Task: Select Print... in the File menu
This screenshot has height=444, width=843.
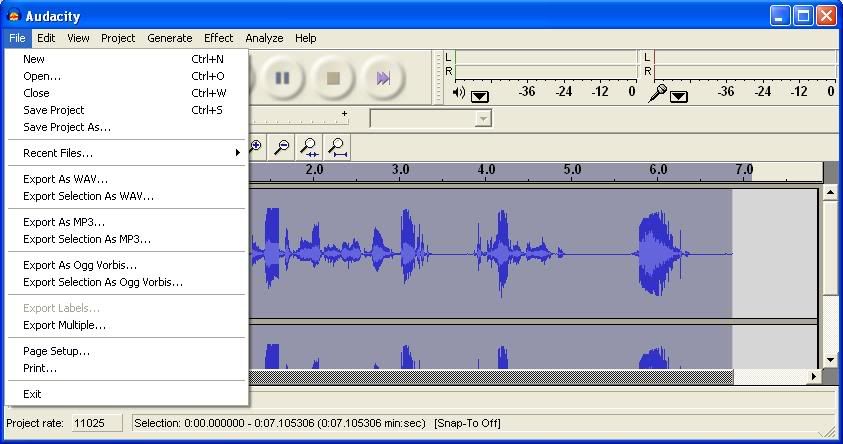Action: [x=126, y=368]
